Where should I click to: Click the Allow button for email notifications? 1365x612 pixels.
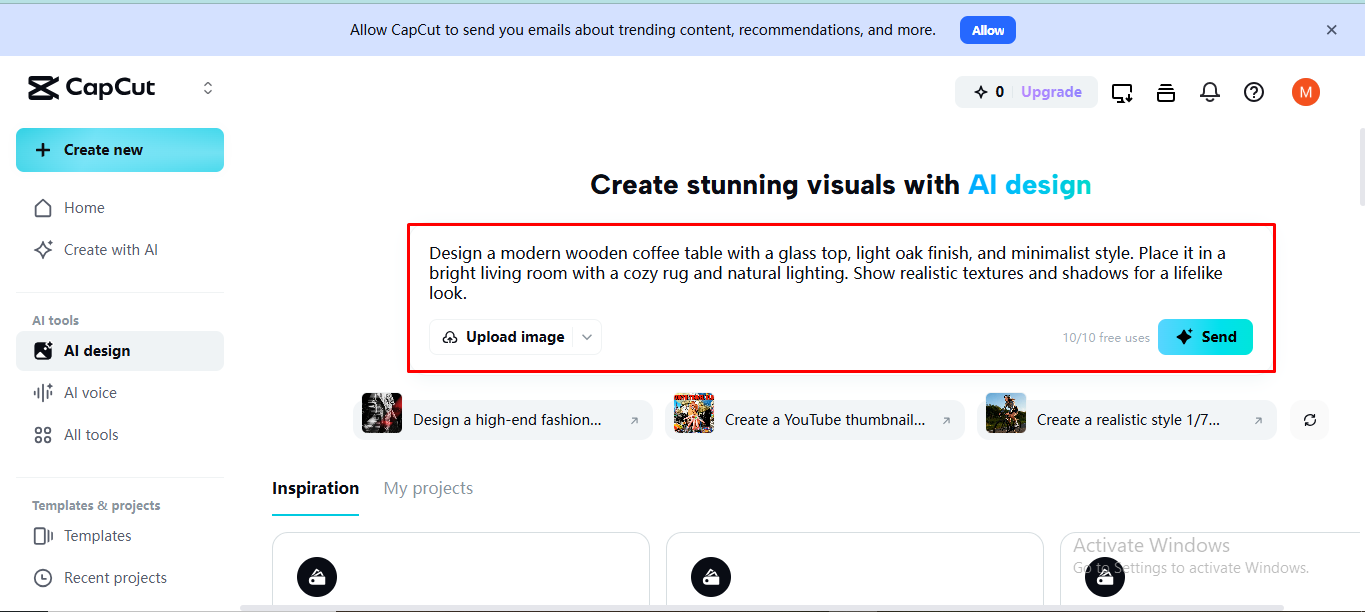pyautogui.click(x=987, y=29)
